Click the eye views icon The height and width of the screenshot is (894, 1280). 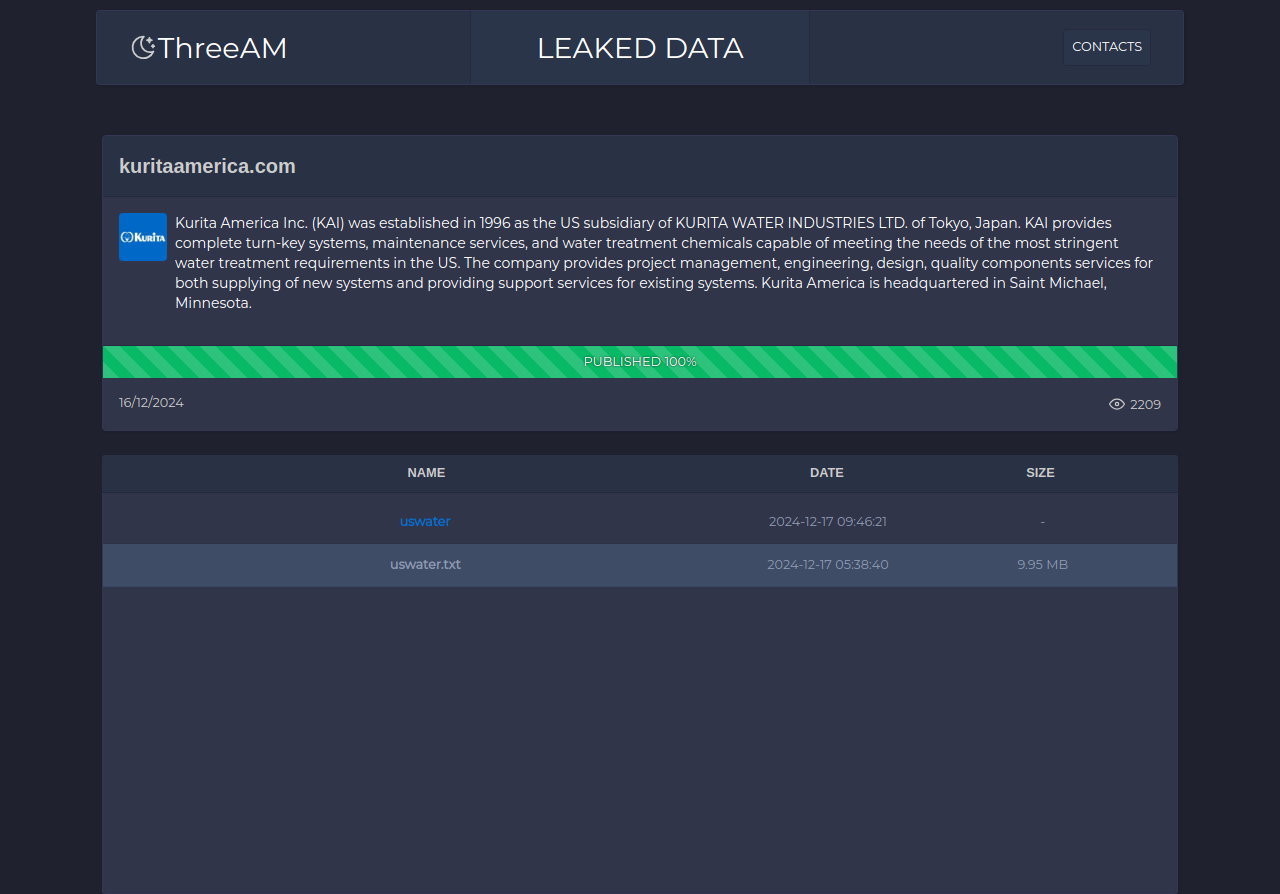[1117, 404]
